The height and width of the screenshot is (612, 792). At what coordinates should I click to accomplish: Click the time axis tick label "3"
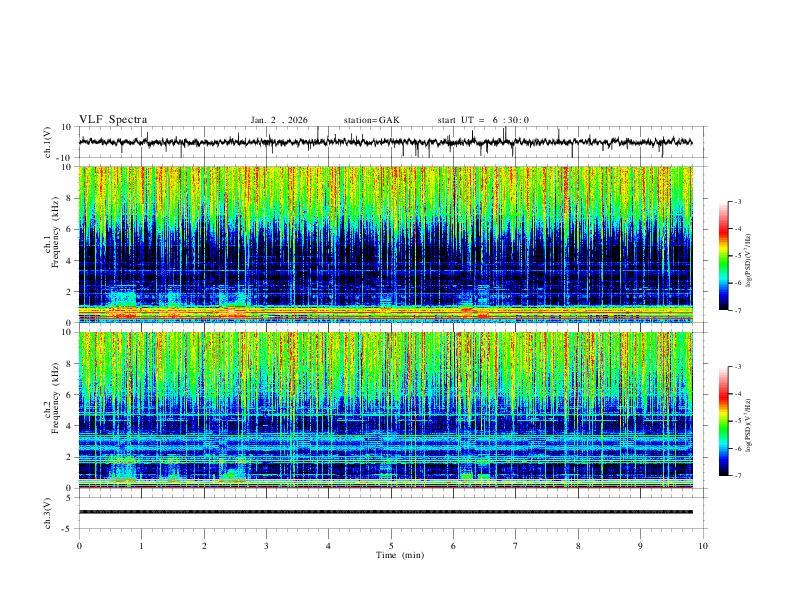coord(266,546)
